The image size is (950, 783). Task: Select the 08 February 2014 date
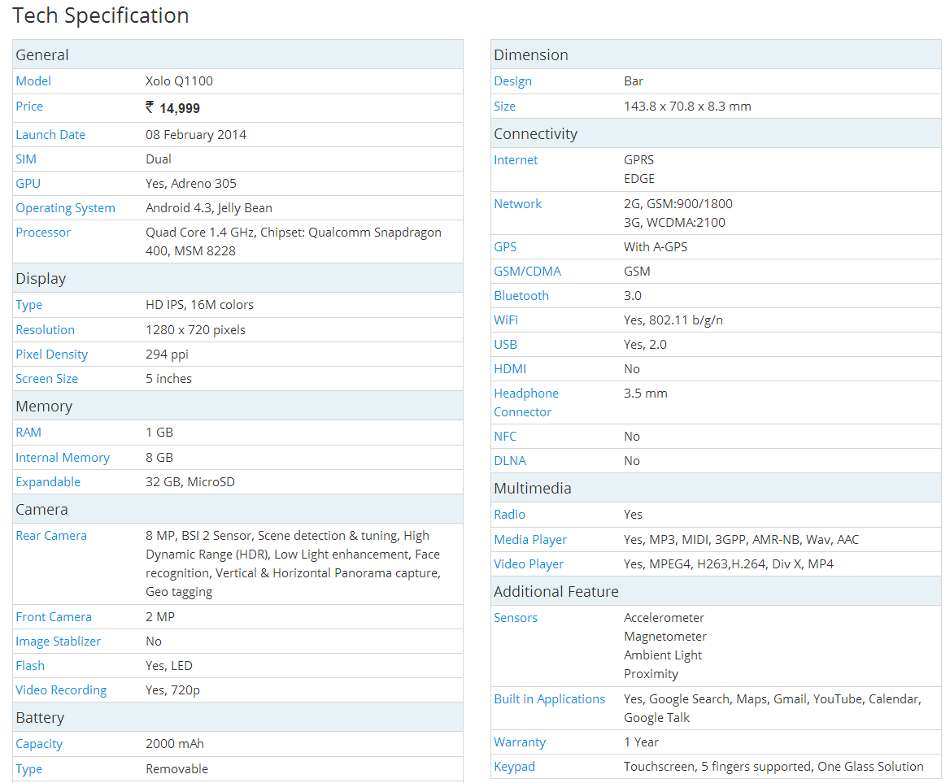tap(196, 135)
